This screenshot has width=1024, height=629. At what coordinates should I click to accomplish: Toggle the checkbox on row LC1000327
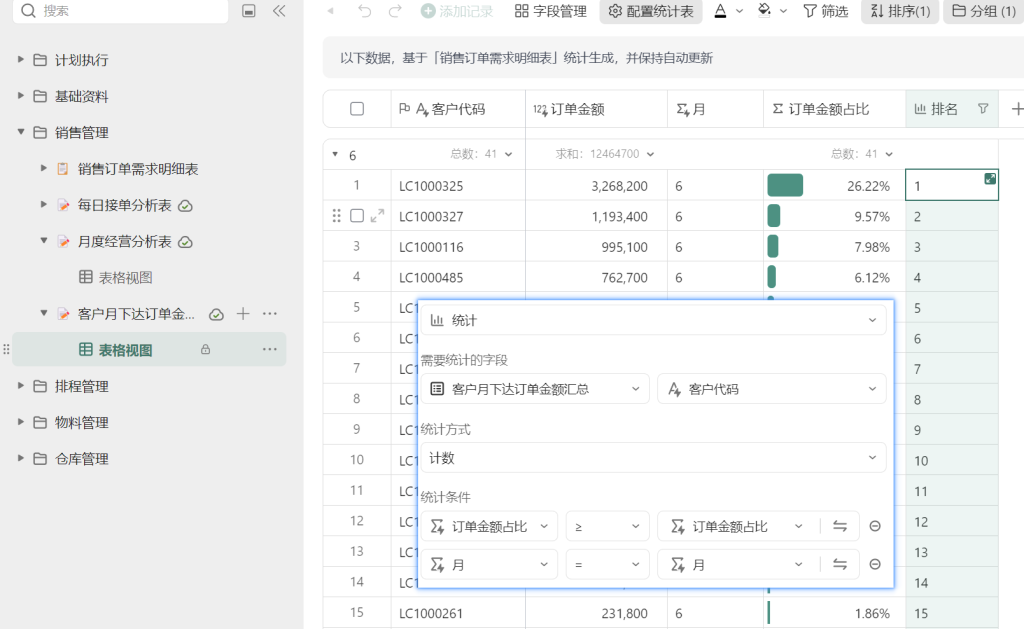click(357, 216)
